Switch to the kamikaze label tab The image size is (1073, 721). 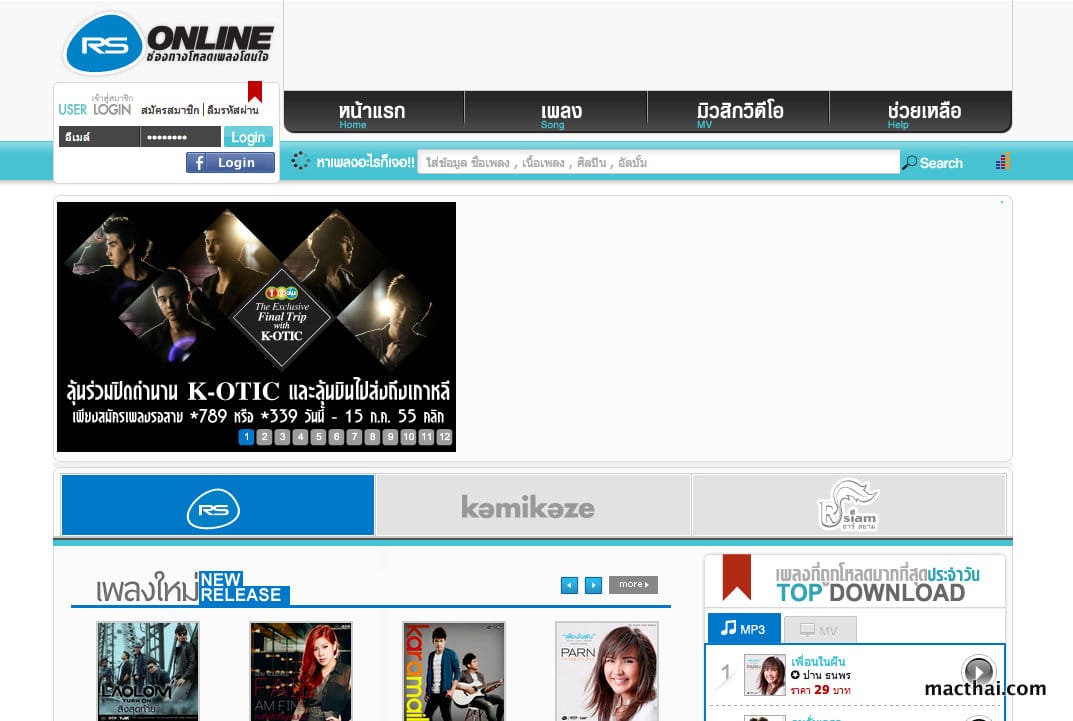tap(533, 505)
